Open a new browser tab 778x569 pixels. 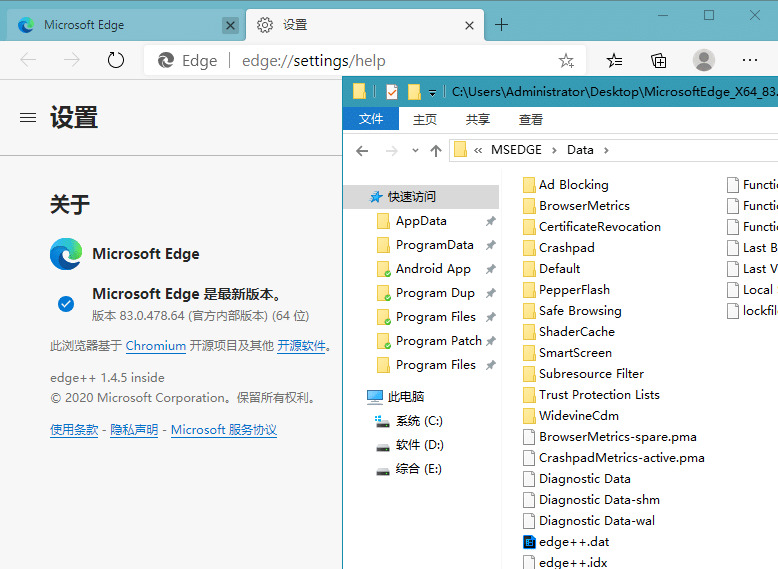pos(502,25)
